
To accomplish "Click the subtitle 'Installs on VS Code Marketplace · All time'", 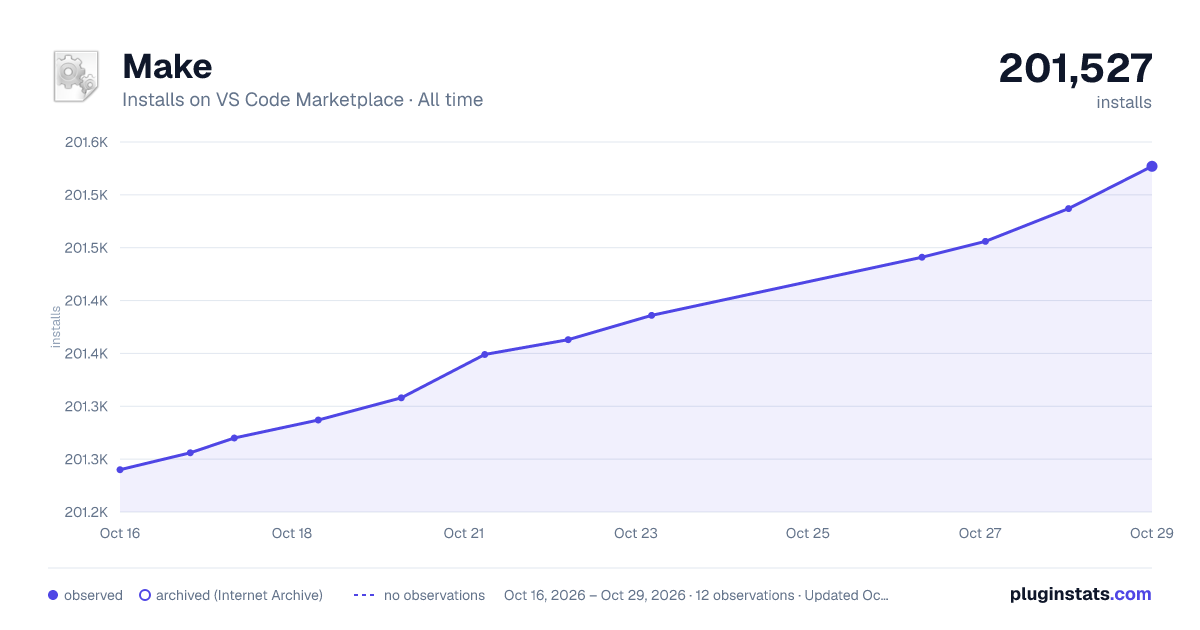I will click(302, 100).
